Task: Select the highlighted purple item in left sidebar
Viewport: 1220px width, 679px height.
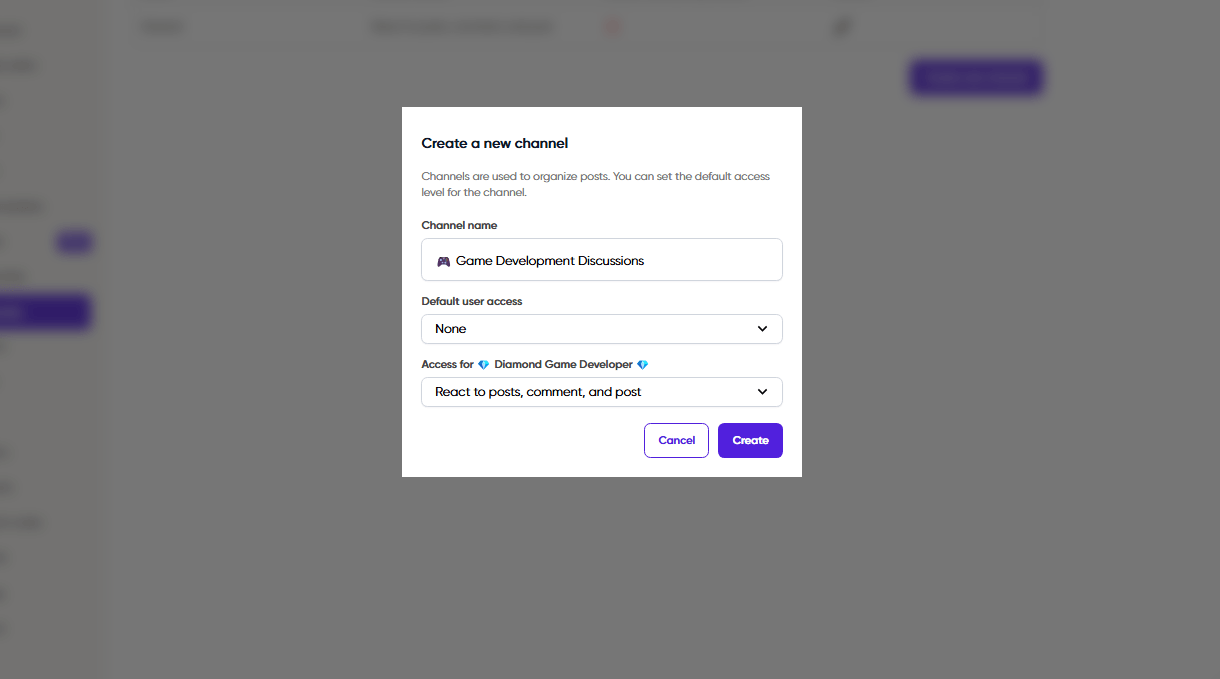Action: click(45, 312)
